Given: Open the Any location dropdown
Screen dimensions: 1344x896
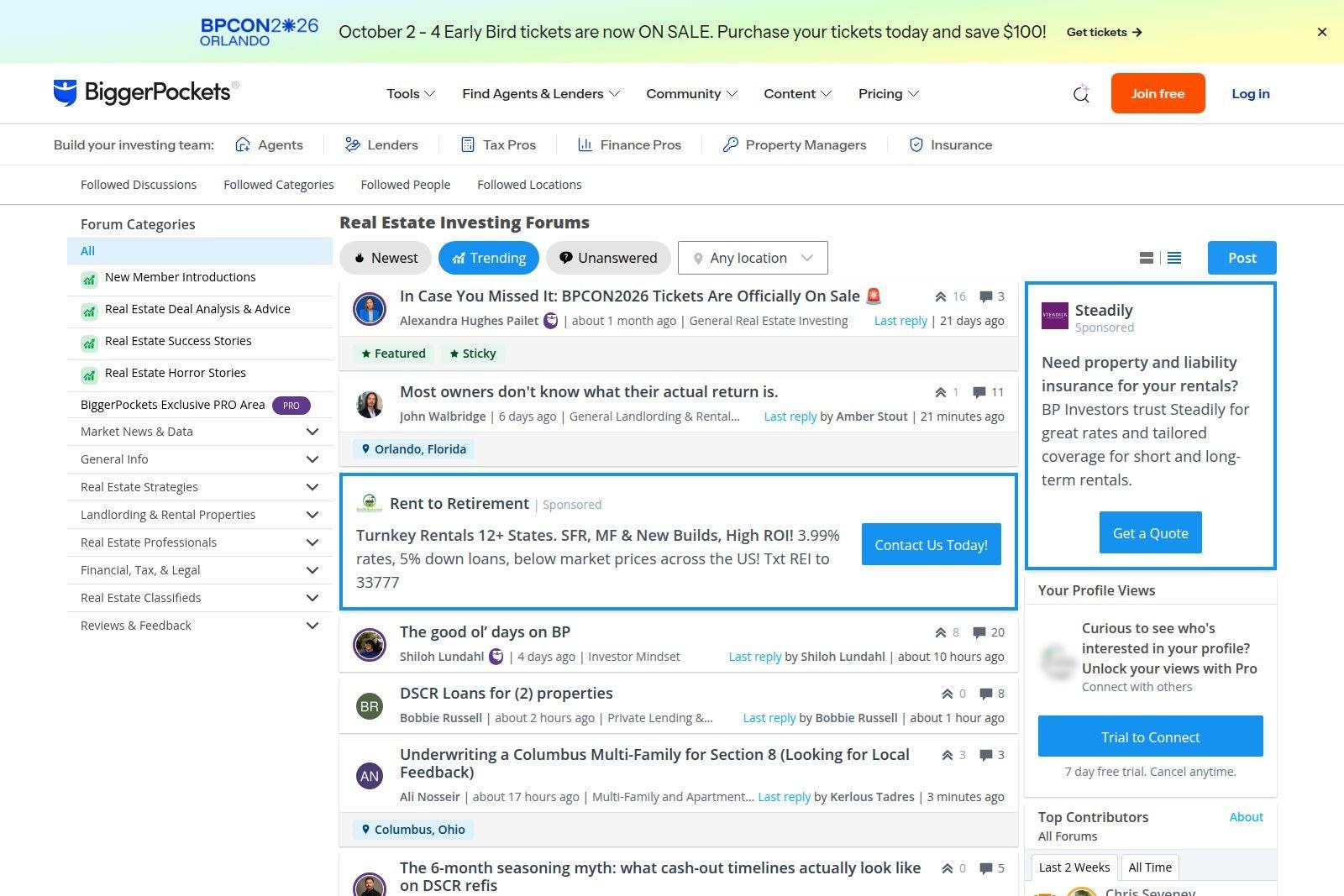Looking at the screenshot, I should click(753, 258).
